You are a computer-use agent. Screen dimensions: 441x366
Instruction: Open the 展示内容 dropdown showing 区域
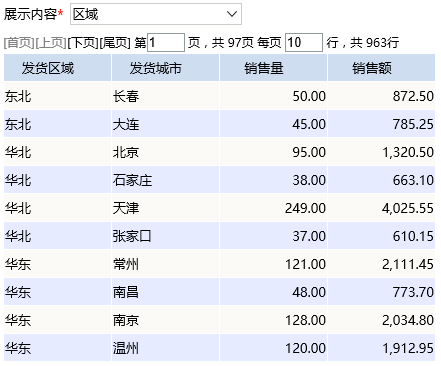(x=156, y=14)
